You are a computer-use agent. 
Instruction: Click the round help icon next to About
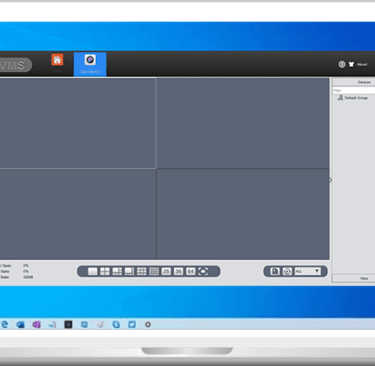pyautogui.click(x=342, y=64)
